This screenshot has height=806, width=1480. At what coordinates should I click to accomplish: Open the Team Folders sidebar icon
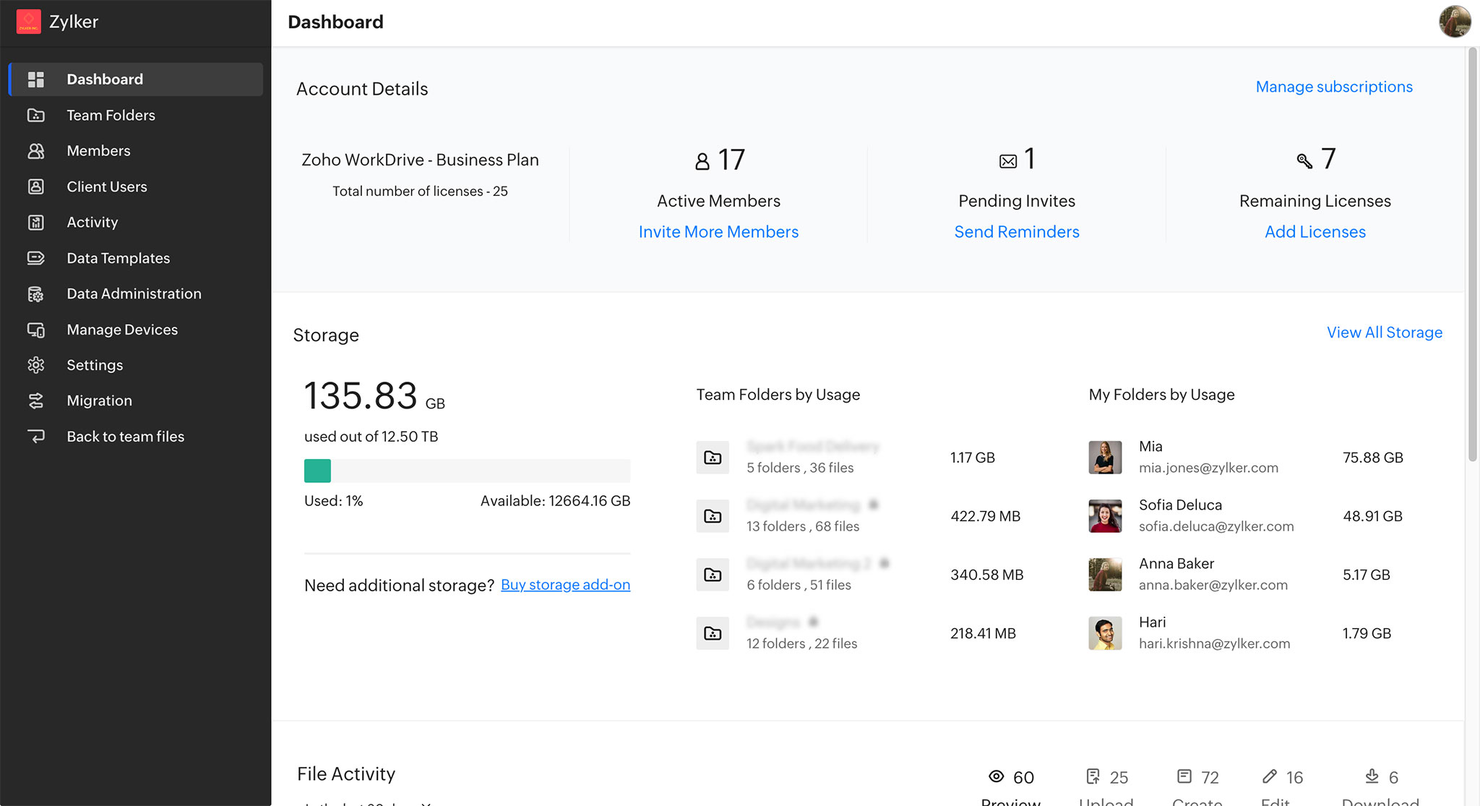(37, 115)
